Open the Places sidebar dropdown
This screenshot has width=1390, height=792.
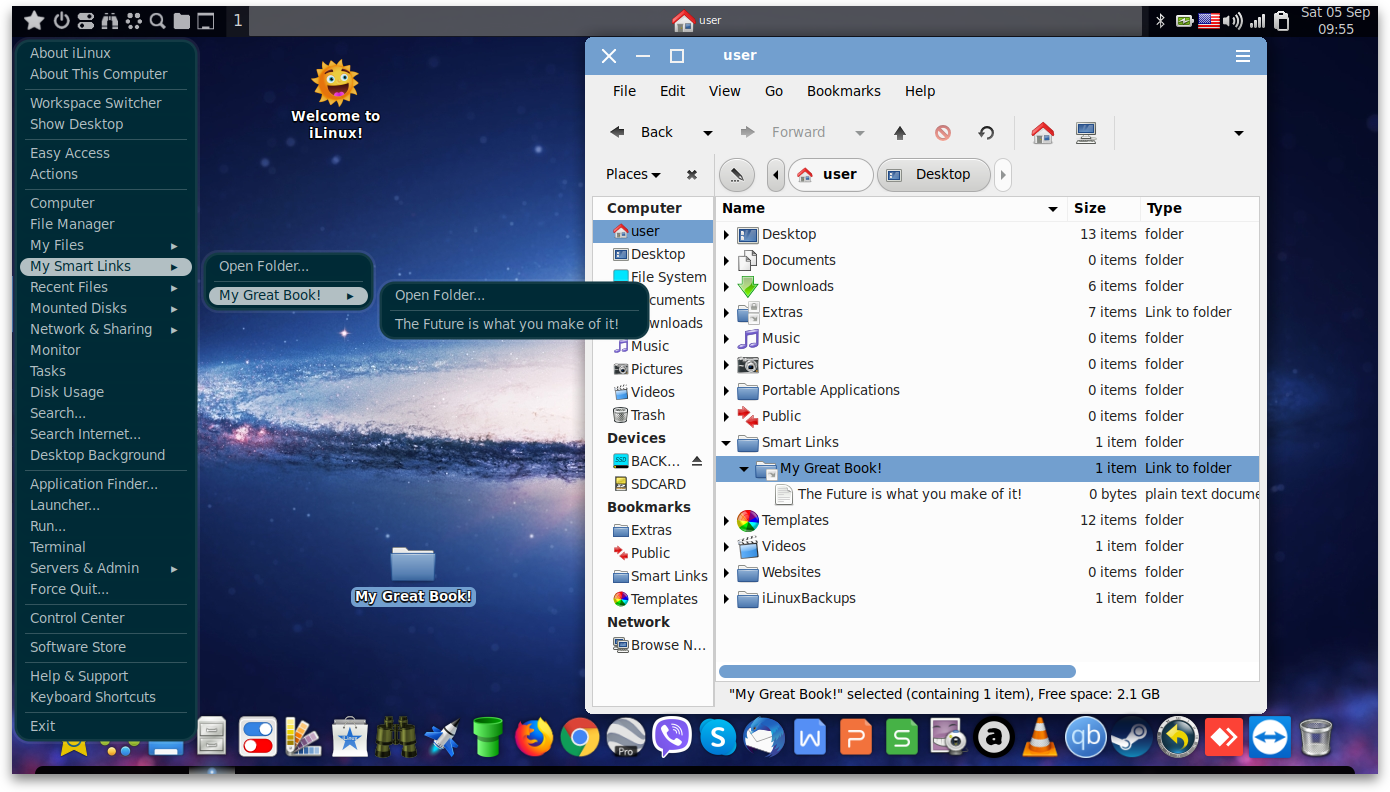[x=633, y=174]
